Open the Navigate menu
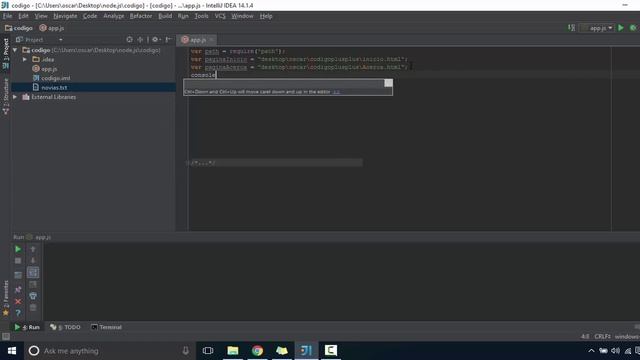The height and width of the screenshot is (360, 640). [x=65, y=16]
